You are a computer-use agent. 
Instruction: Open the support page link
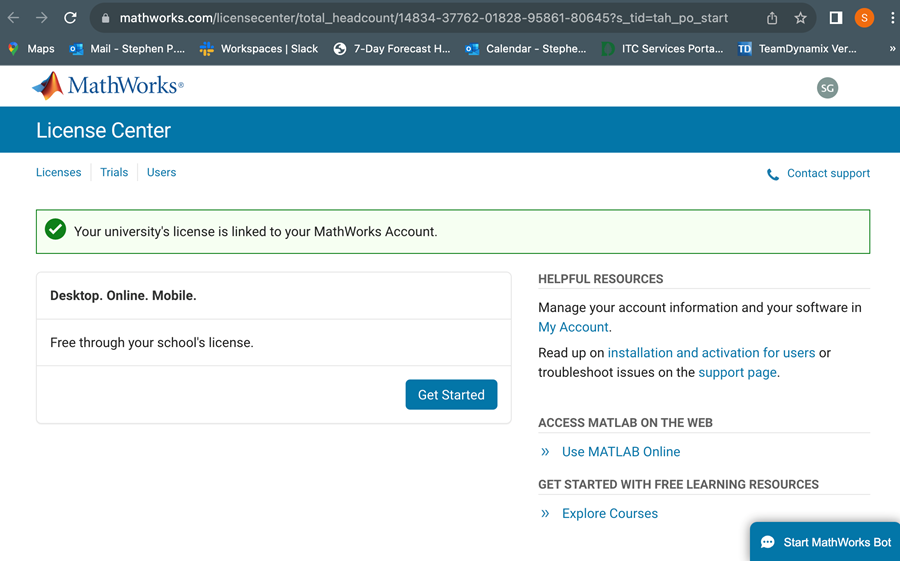(x=737, y=373)
